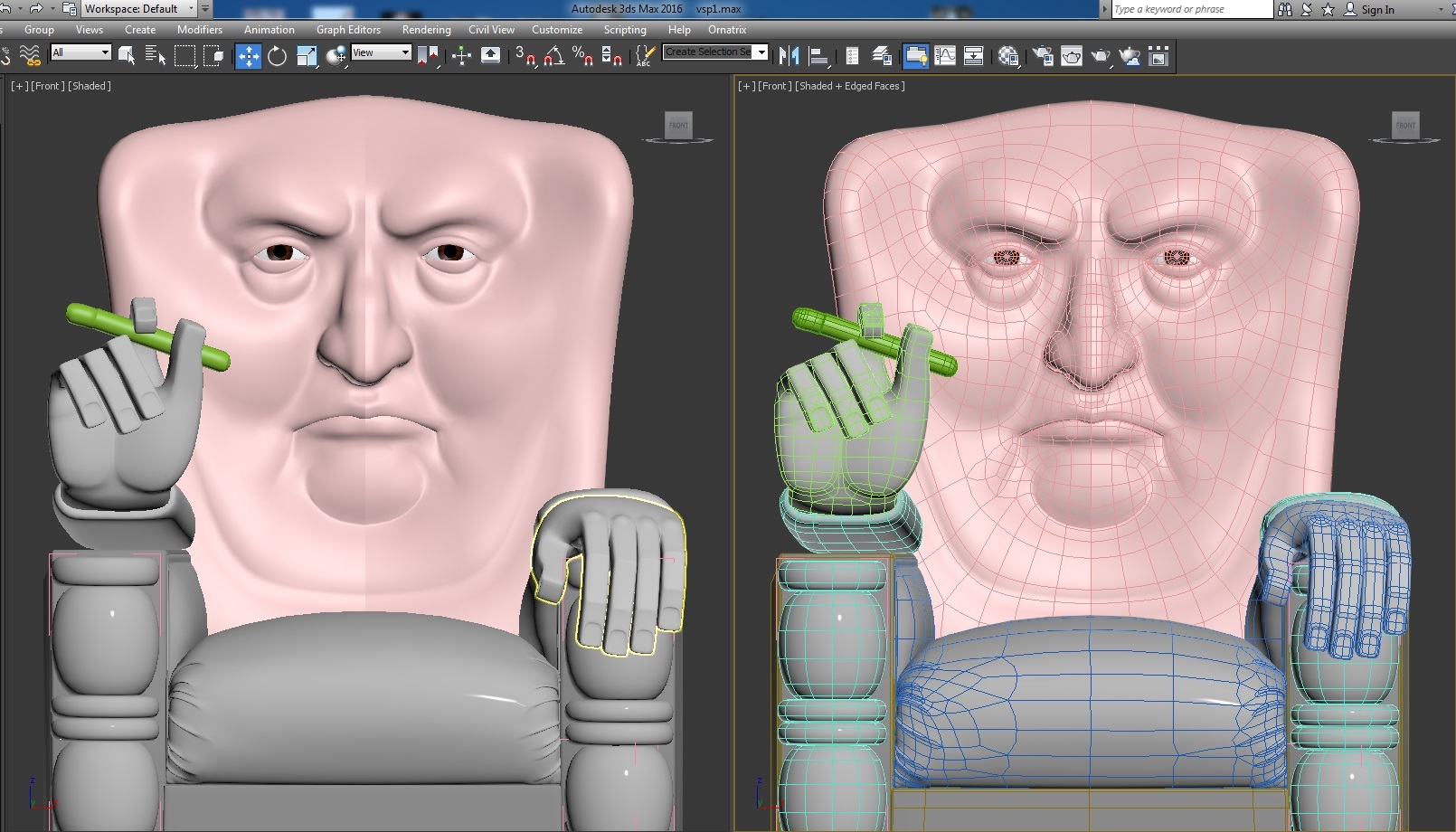
Task: Click the Select and Scale tool
Action: point(307,56)
